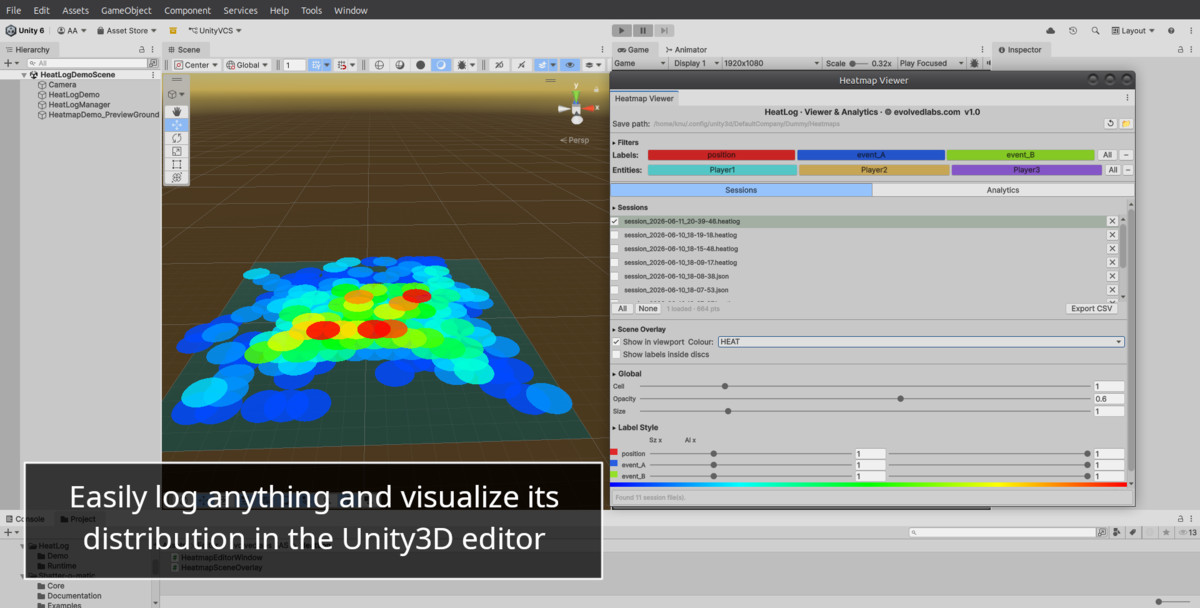Open the save path folder icon
Image resolution: width=1200 pixels, height=608 pixels.
coord(1126,124)
